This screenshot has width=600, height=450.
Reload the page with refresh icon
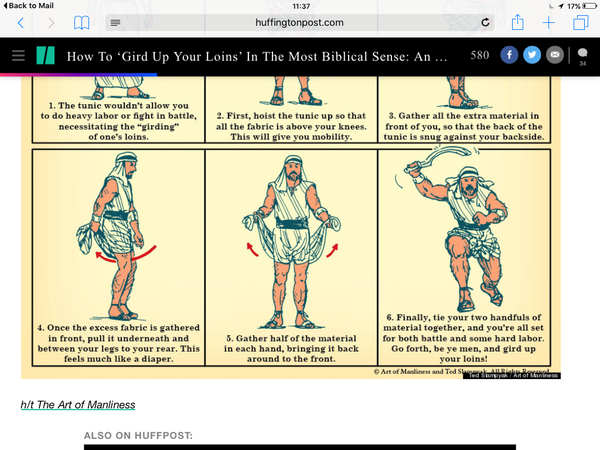(485, 23)
